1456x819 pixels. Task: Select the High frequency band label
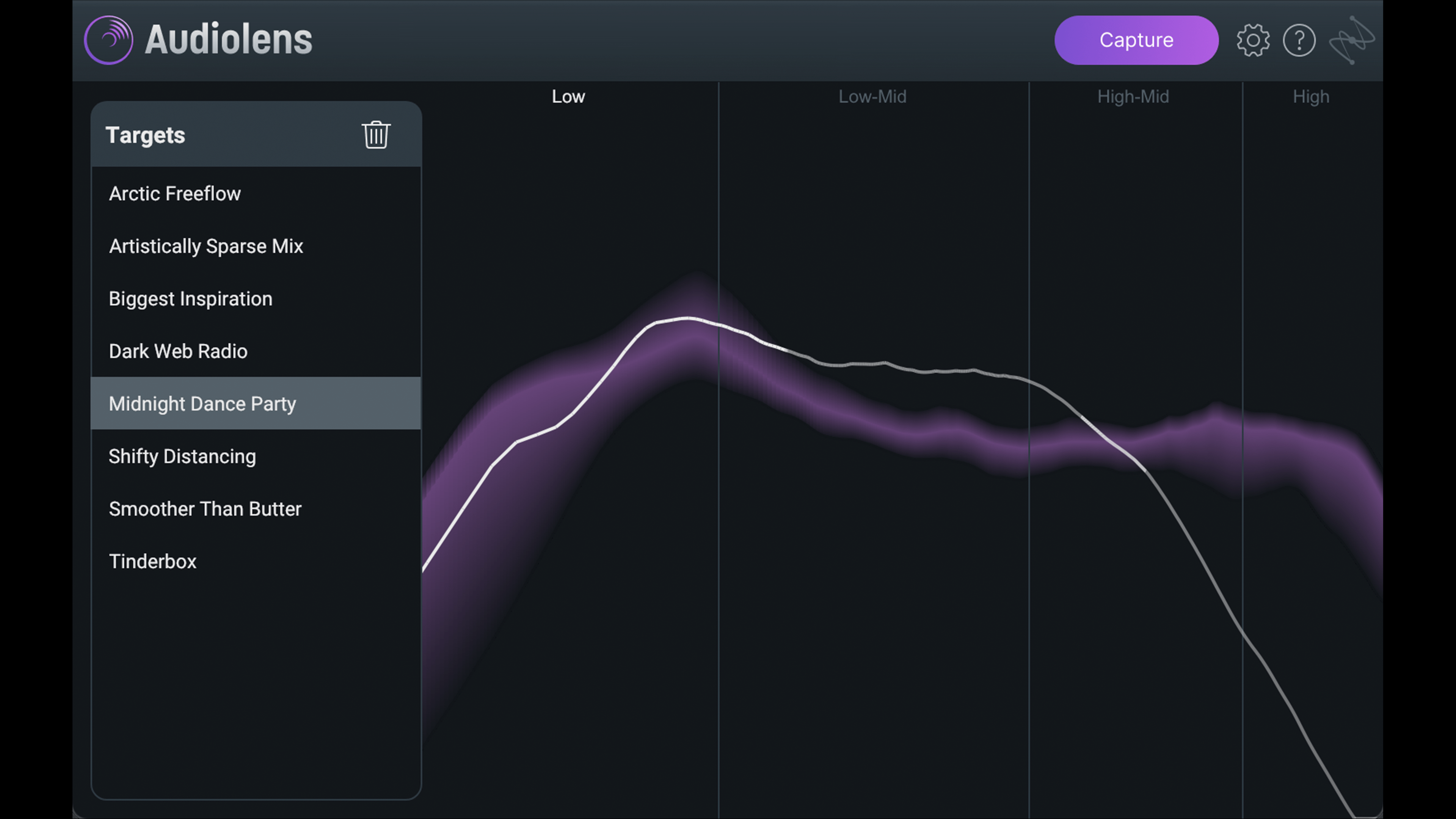coord(1311,97)
